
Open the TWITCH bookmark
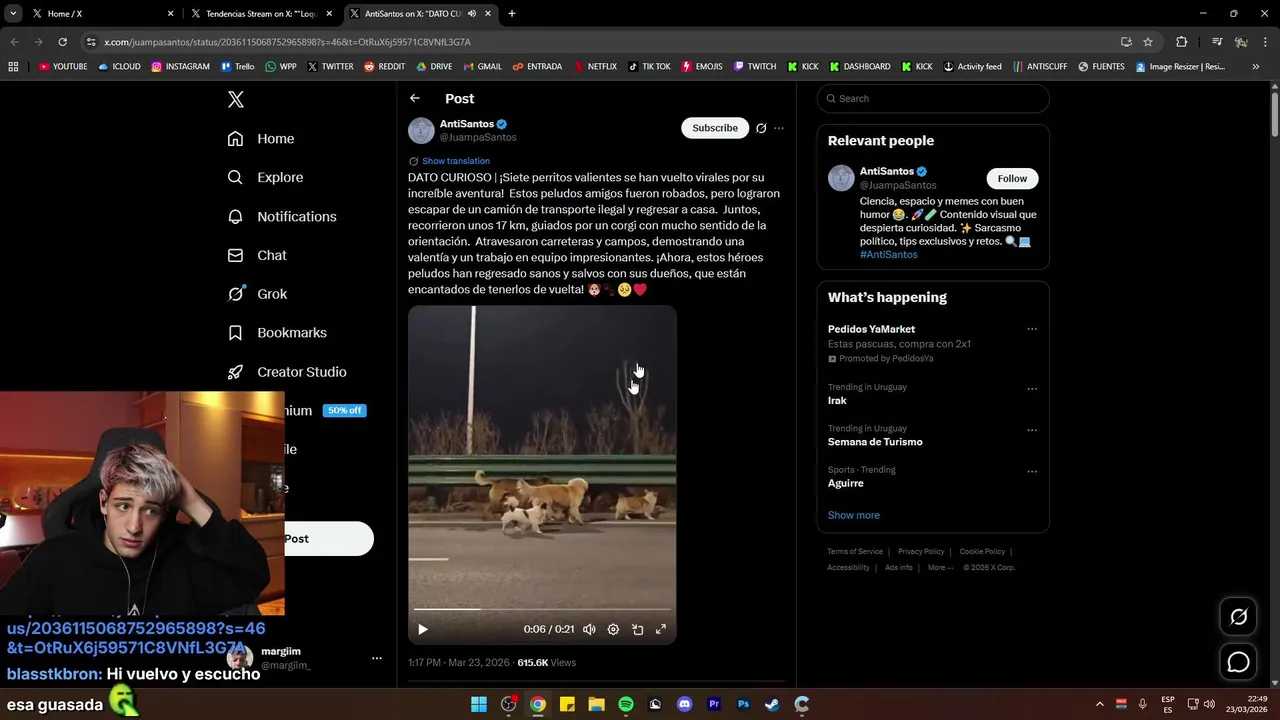(x=755, y=67)
